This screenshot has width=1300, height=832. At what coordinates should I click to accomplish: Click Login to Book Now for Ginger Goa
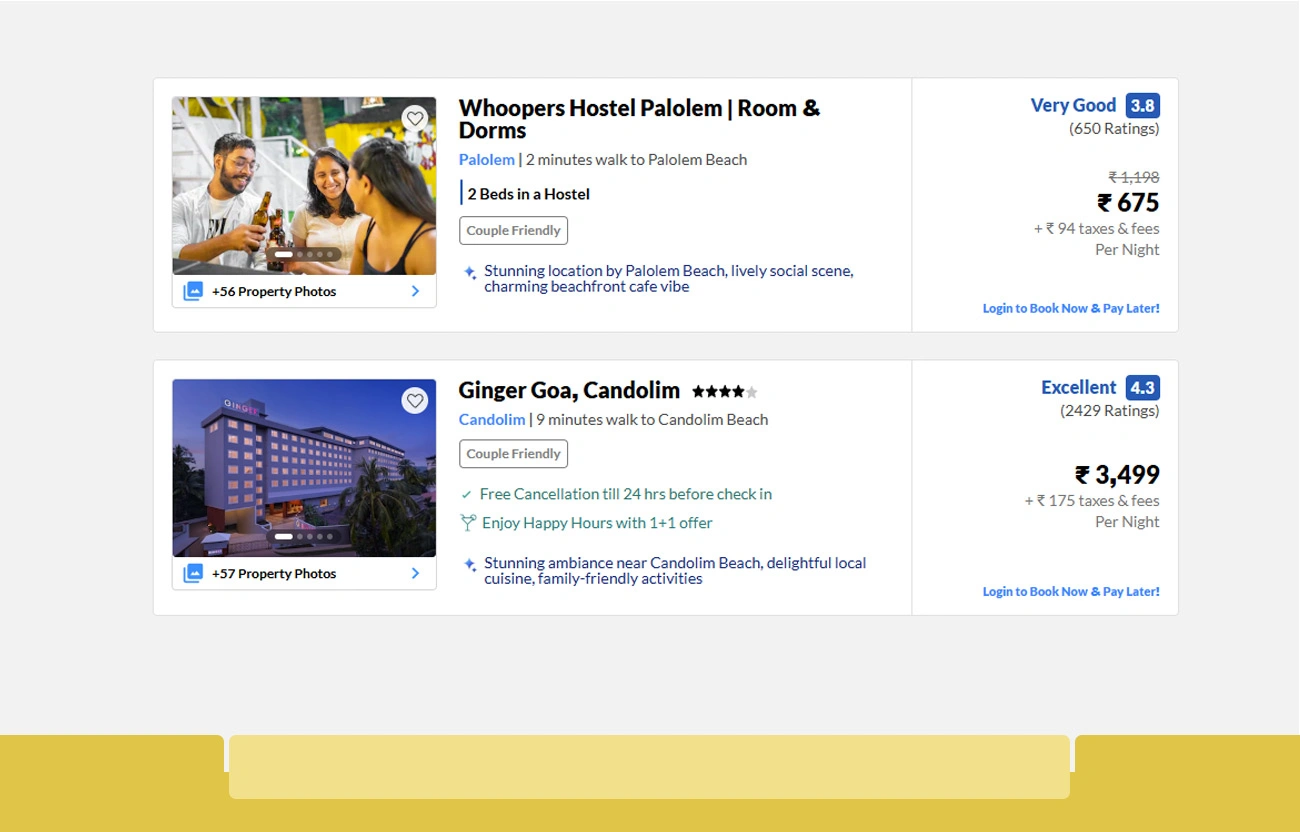(1070, 591)
